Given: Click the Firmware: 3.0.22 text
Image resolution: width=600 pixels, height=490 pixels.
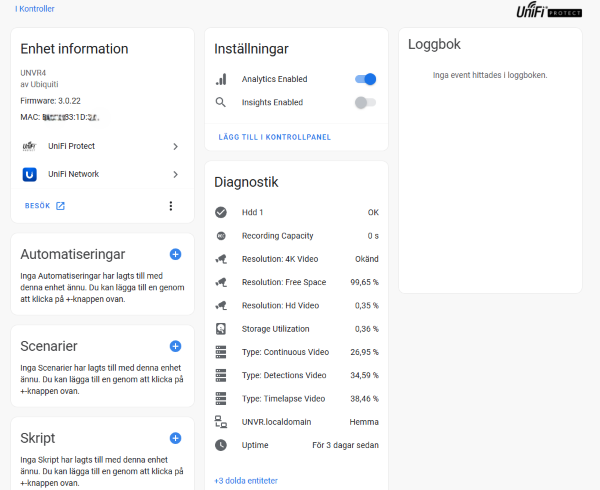Looking at the screenshot, I should (51, 101).
